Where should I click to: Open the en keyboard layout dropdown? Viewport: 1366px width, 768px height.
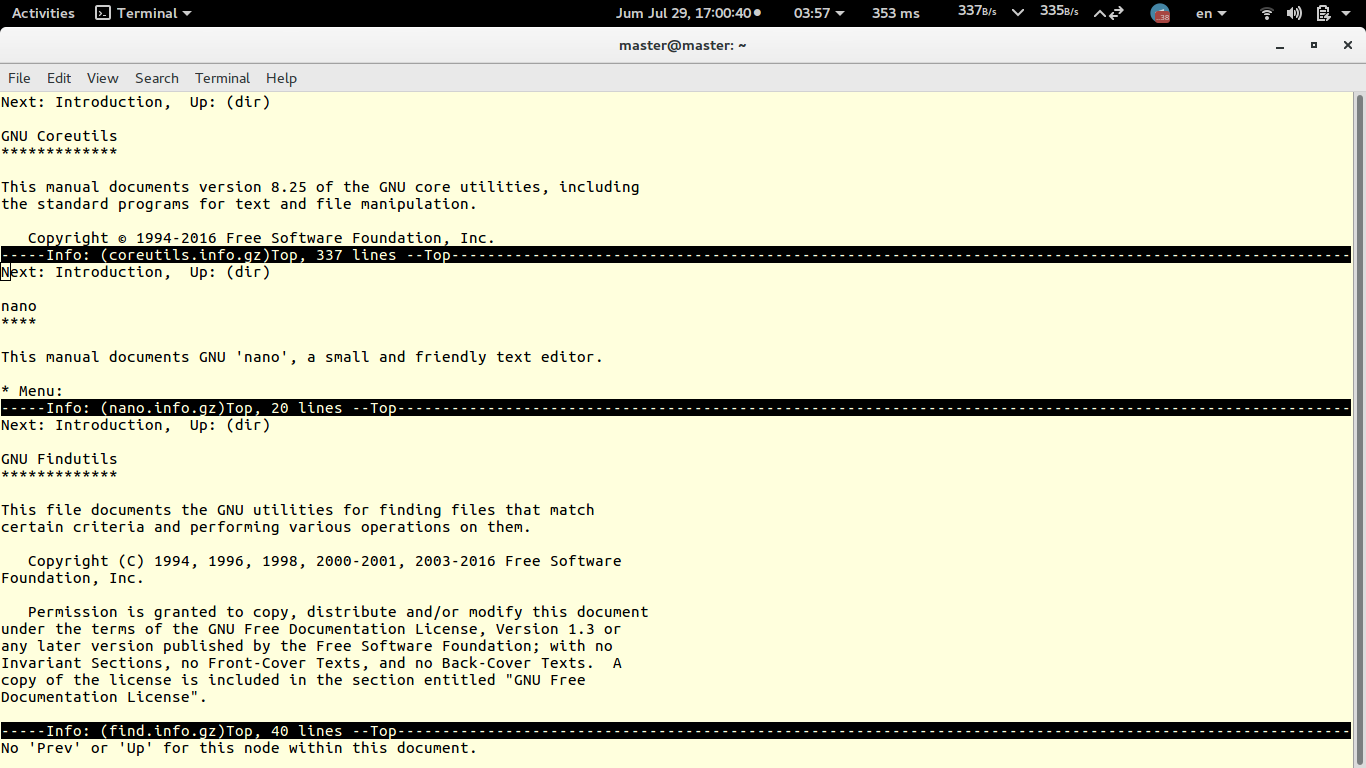coord(1211,13)
